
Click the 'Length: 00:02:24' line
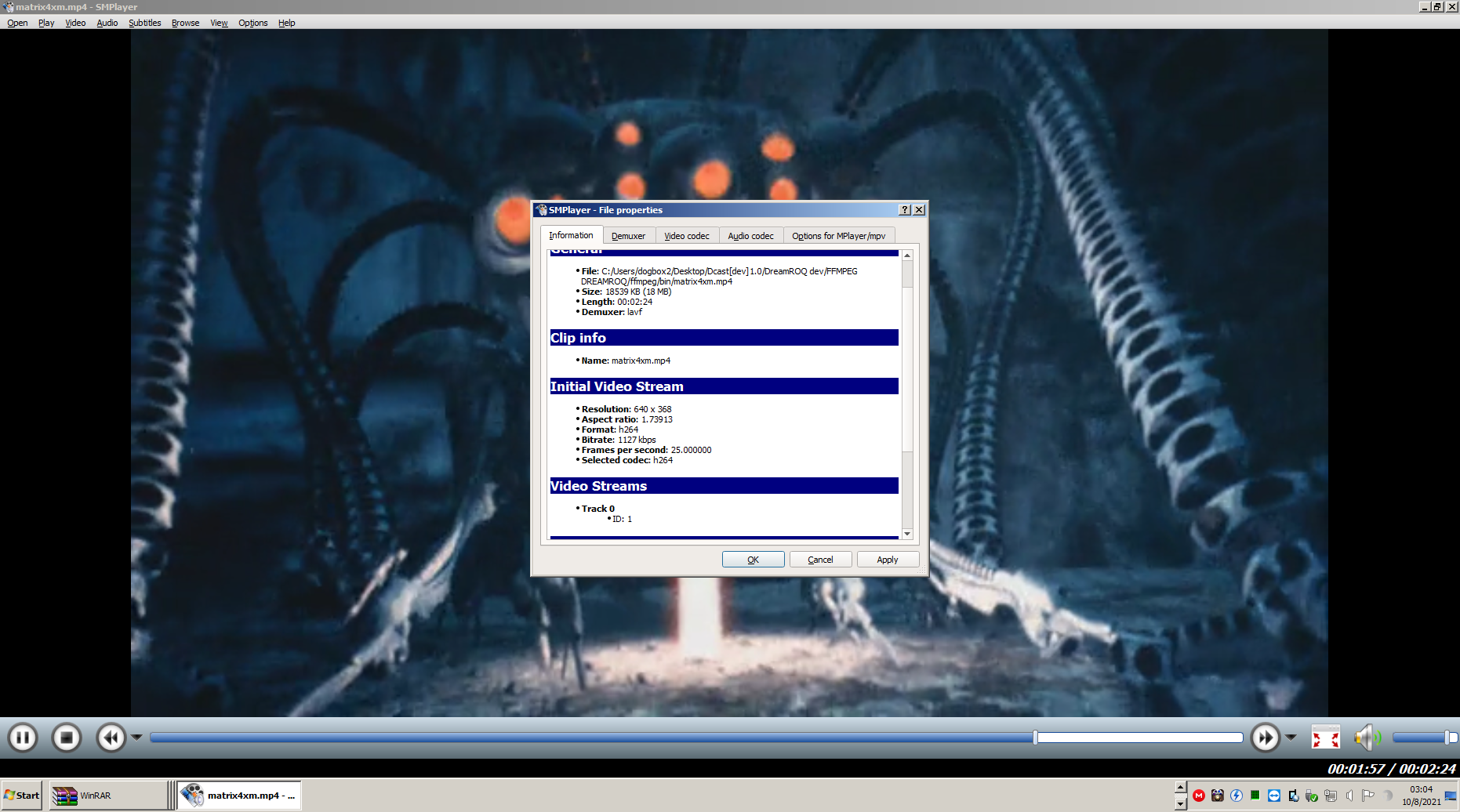pyautogui.click(x=616, y=302)
